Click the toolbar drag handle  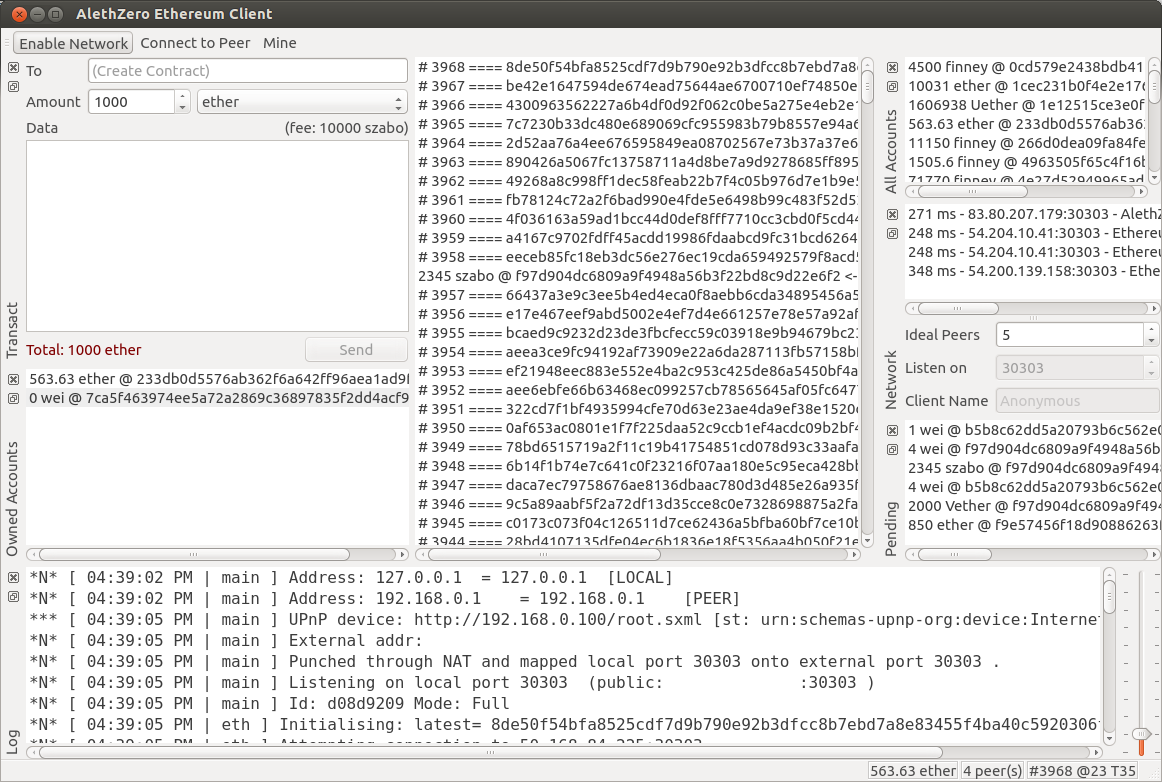click(7, 43)
